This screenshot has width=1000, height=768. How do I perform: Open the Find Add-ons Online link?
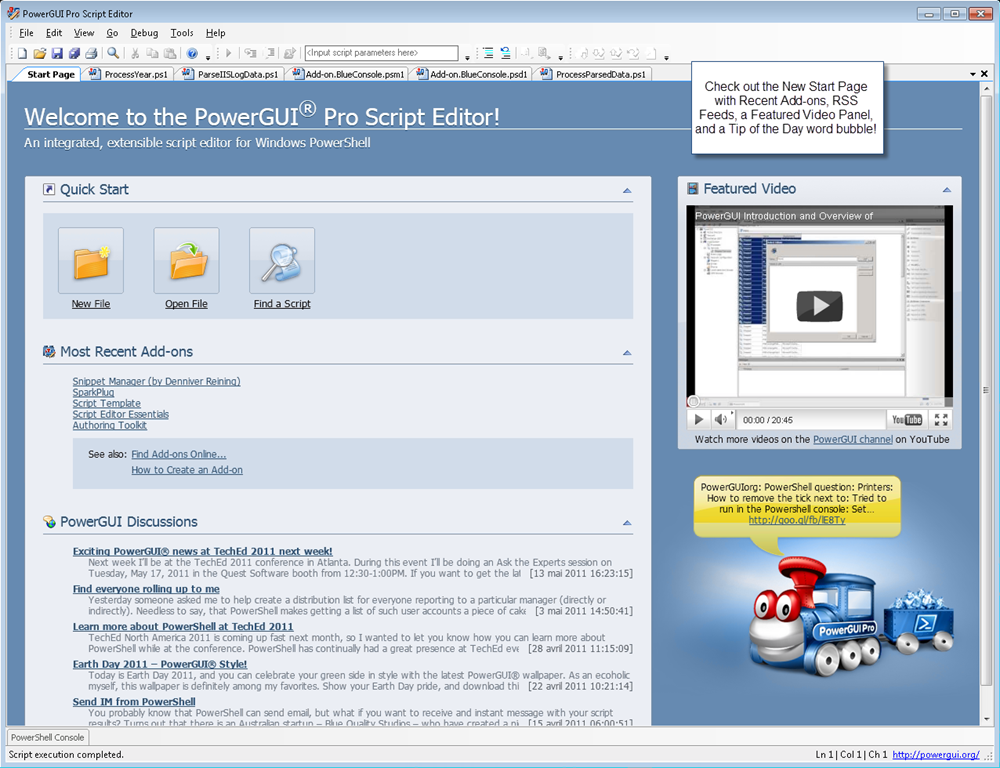(179, 454)
